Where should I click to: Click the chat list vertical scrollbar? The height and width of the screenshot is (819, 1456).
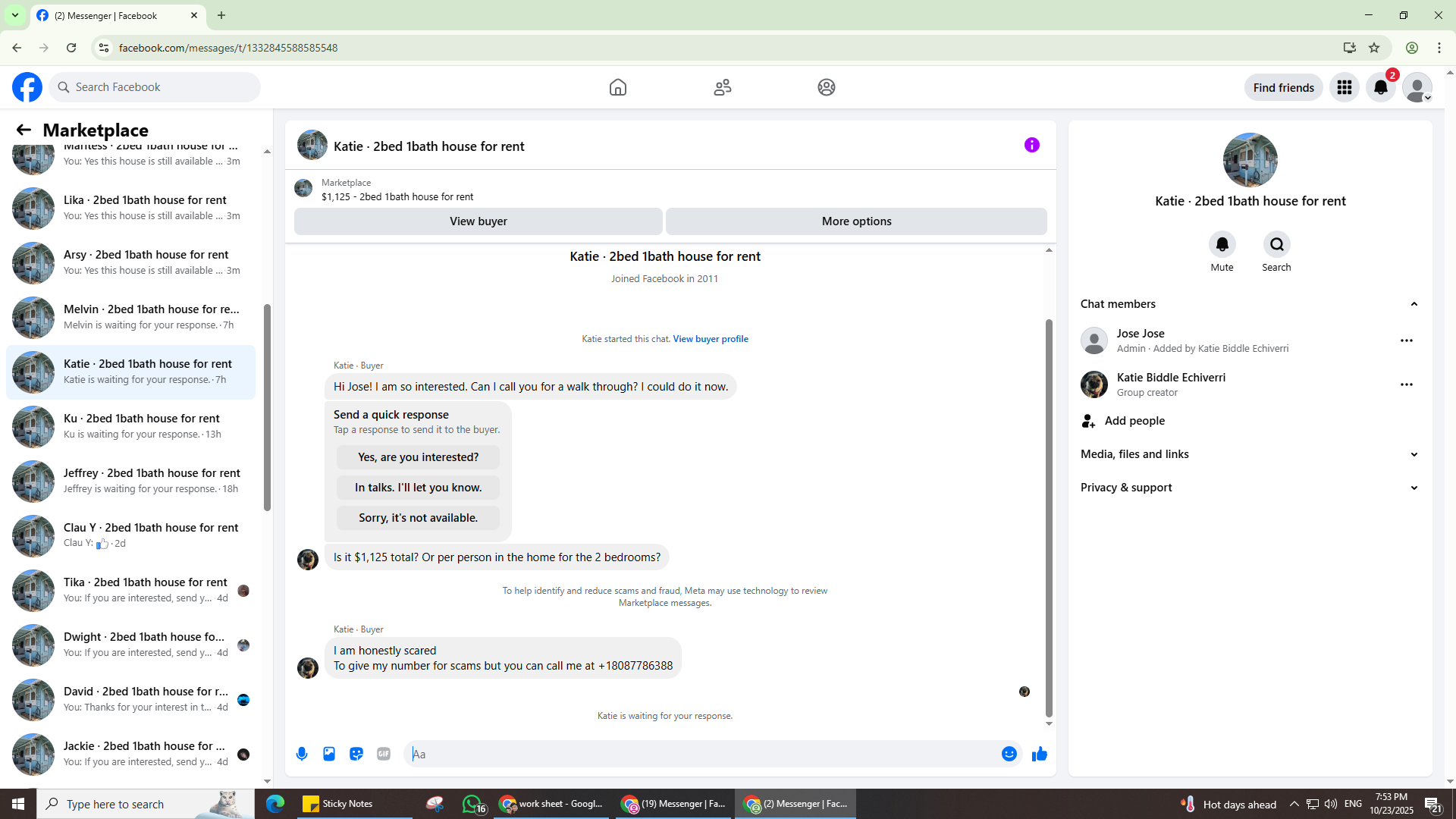267,409
